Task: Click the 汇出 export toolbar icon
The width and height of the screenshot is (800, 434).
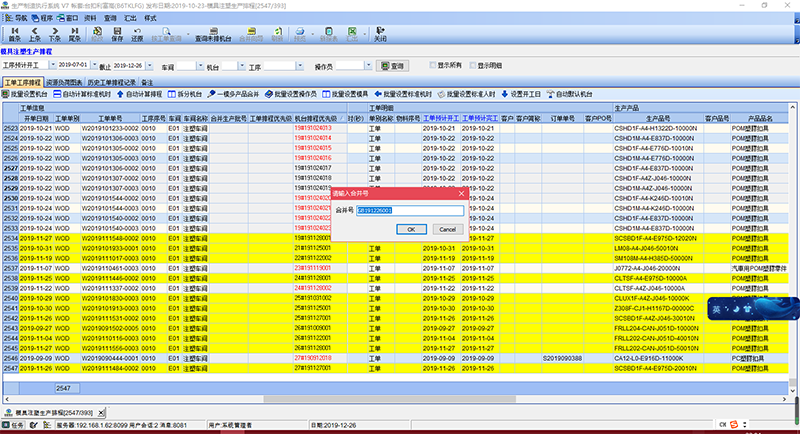Action: (x=352, y=34)
